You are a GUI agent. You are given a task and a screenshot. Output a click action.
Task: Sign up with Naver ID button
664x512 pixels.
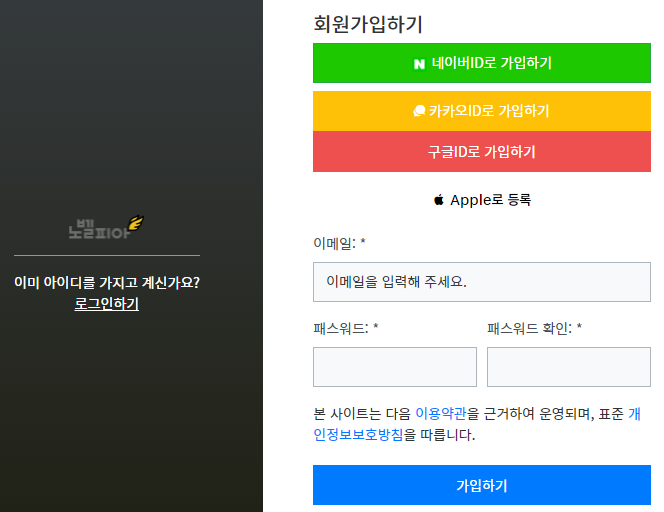tap(481, 63)
